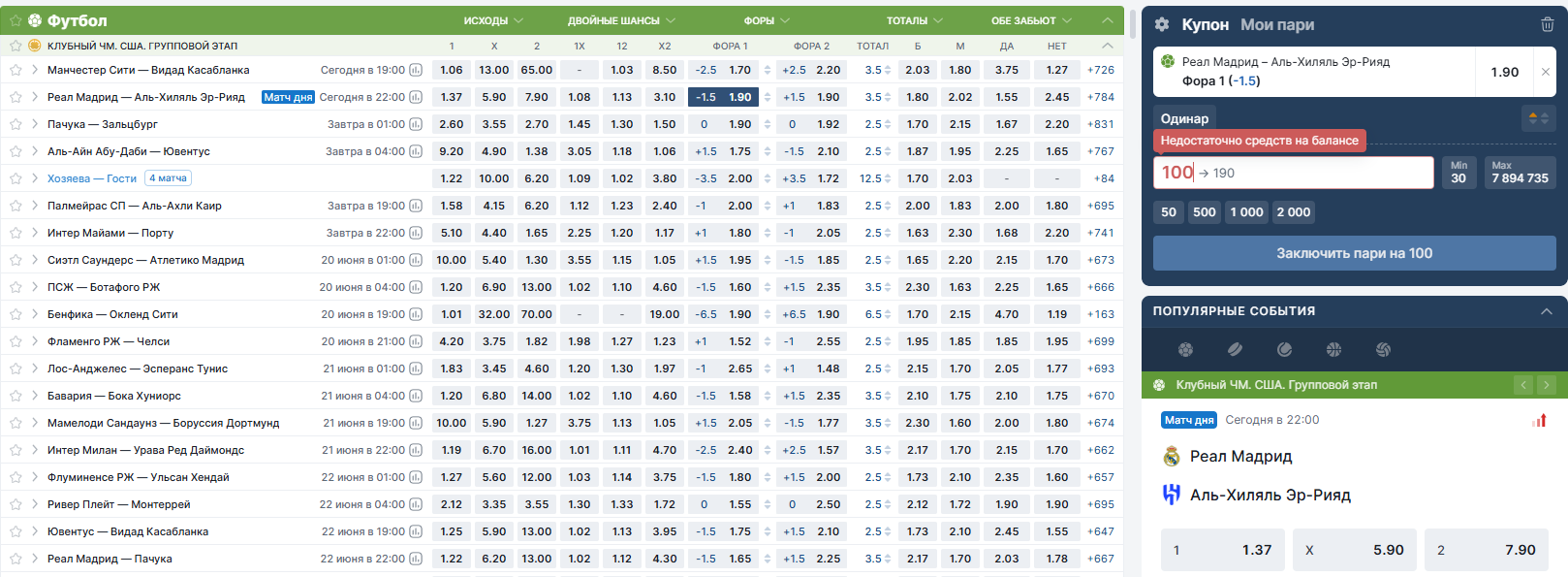The image size is (1568, 577).
Task: Open coupon settings gear icon
Action: [x=1162, y=24]
